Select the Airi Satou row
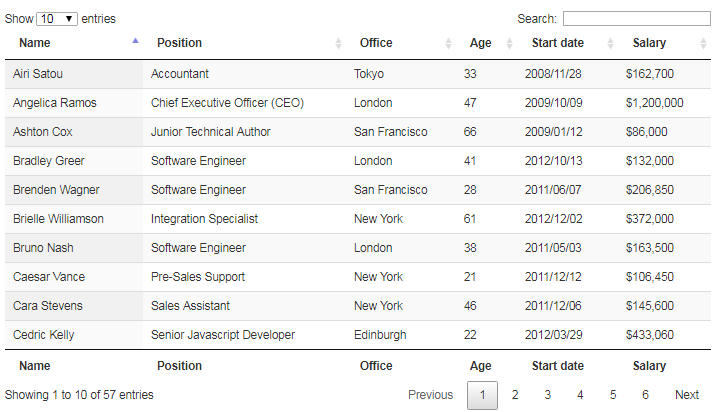The image size is (722, 412). (358, 74)
